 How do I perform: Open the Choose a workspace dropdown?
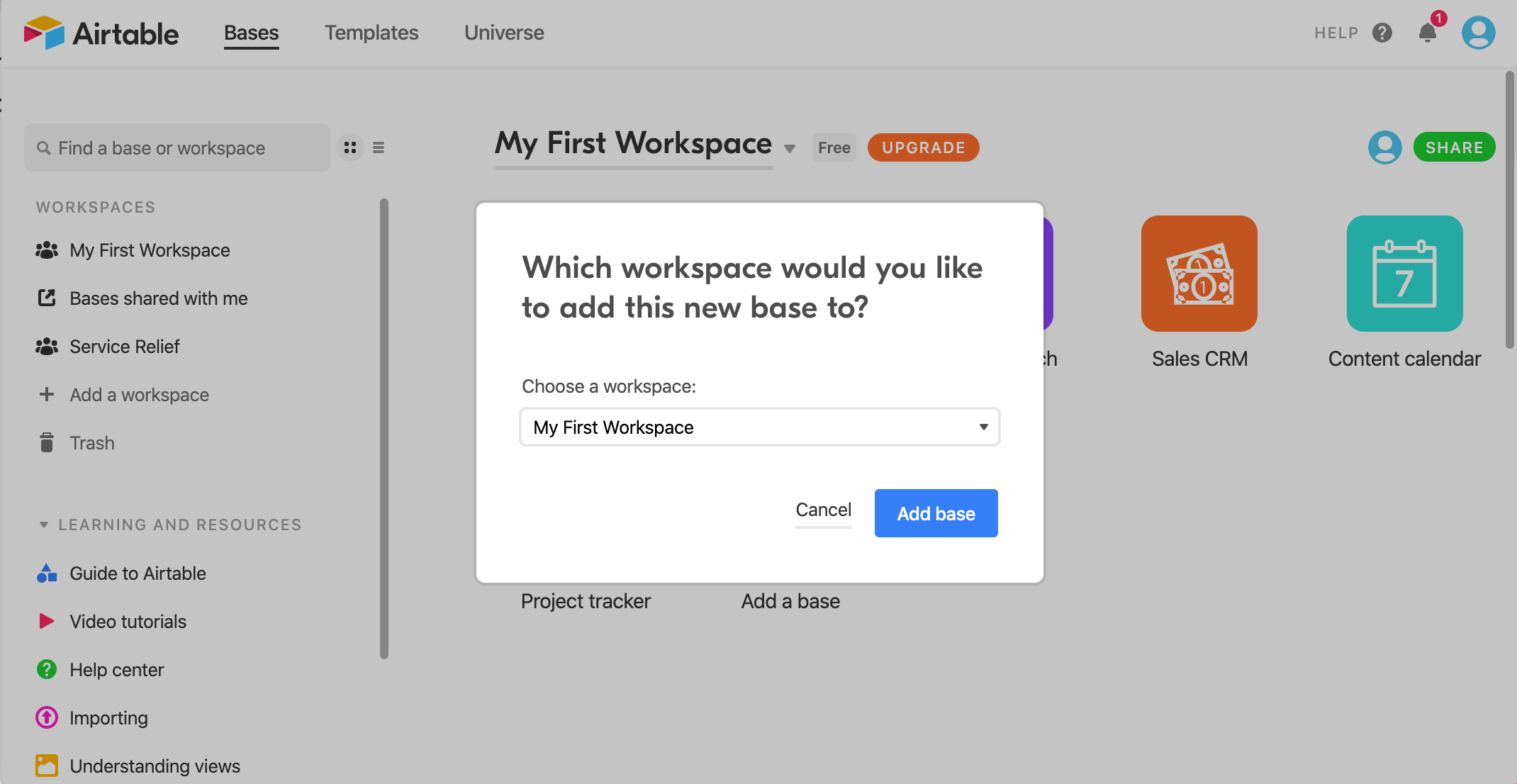click(759, 427)
